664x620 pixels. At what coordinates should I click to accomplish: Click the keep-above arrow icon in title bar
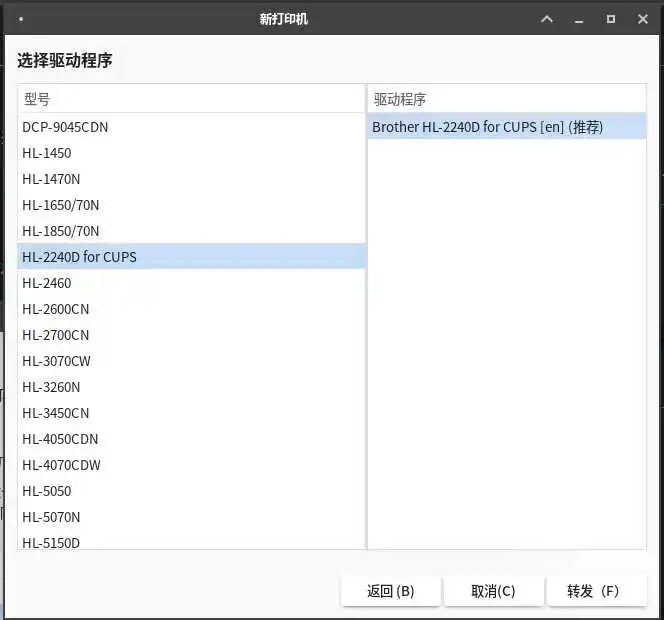pos(547,19)
